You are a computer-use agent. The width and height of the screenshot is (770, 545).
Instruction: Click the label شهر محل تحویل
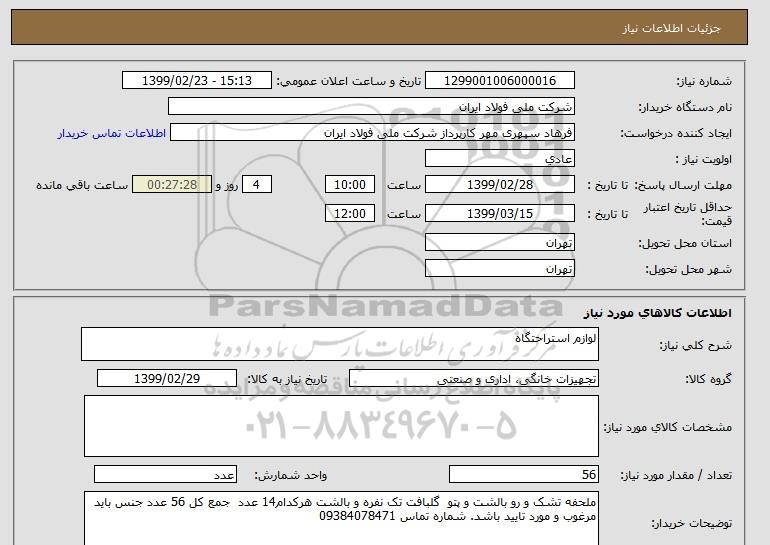tap(688, 270)
